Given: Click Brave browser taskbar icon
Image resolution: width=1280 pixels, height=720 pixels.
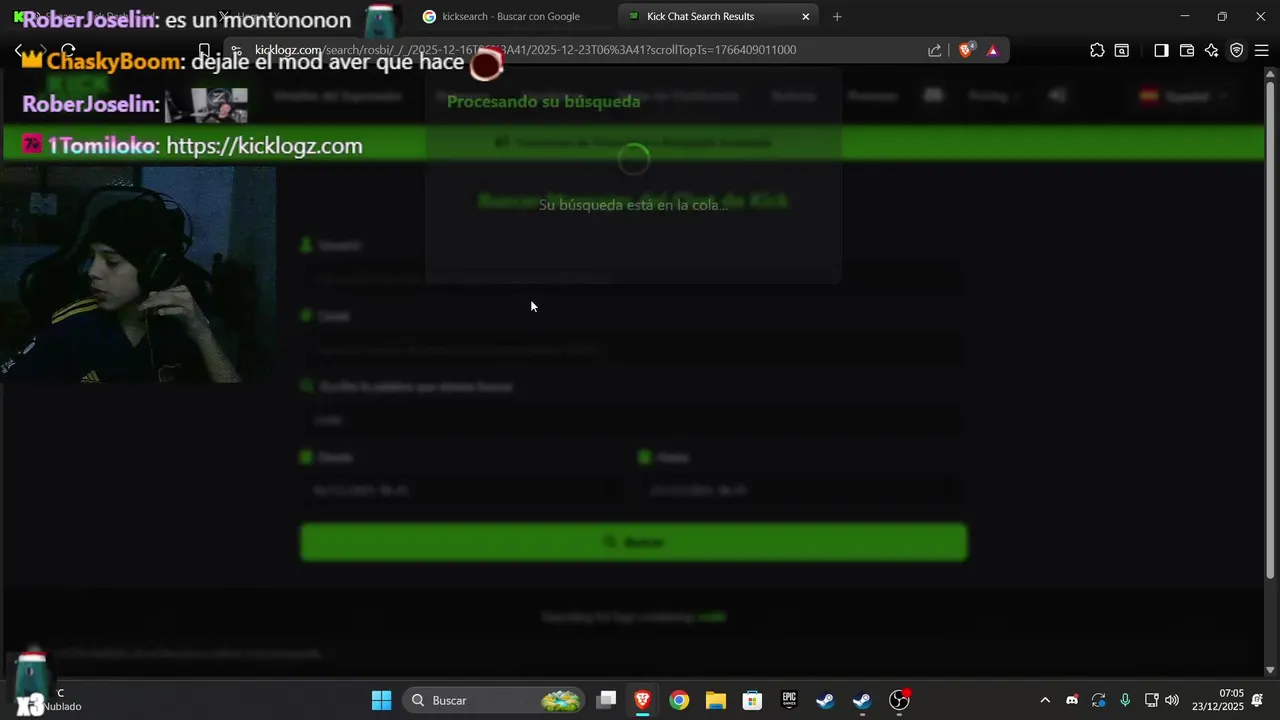Looking at the screenshot, I should pos(642,700).
